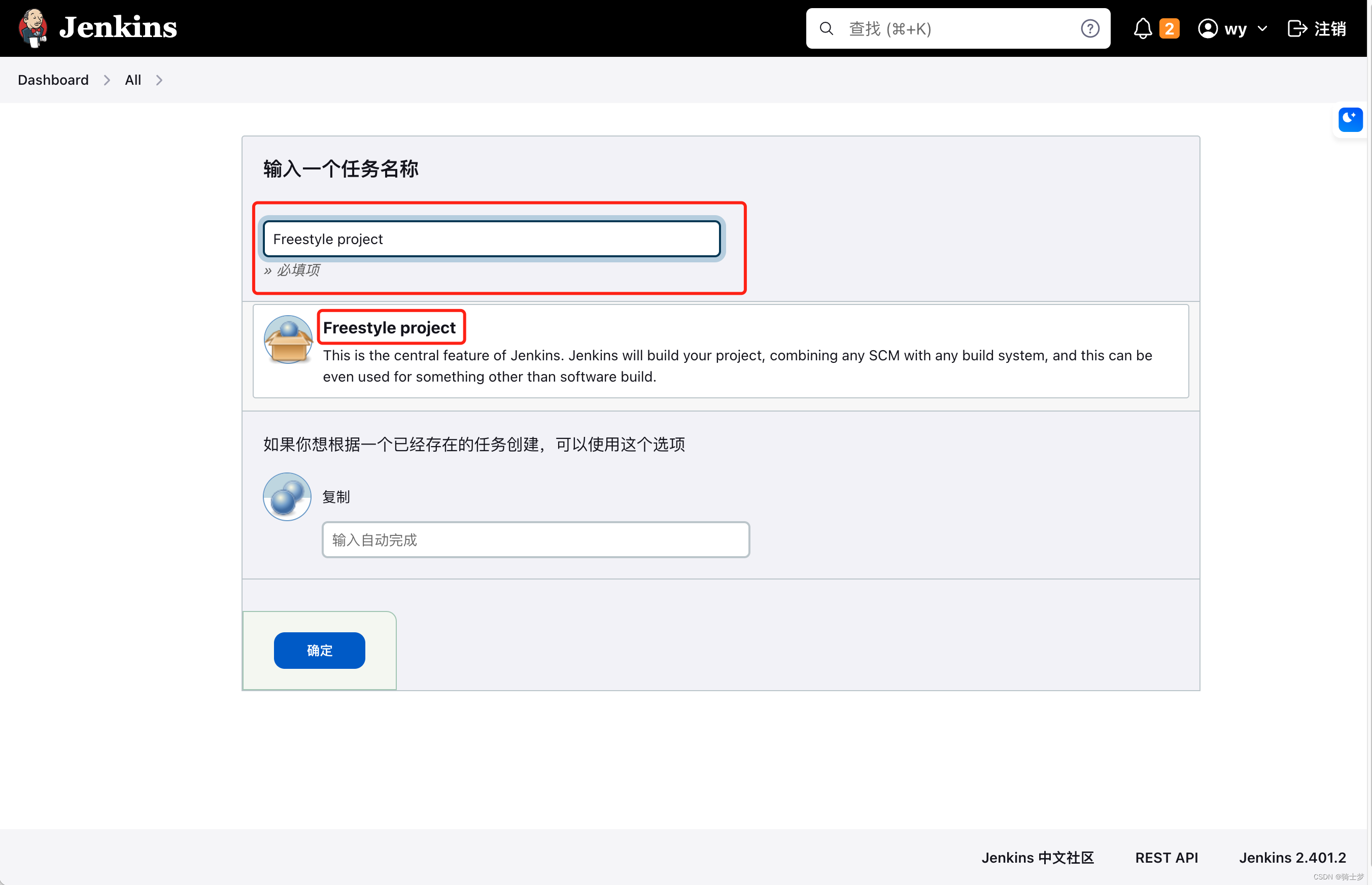Click the wy user avatar icon
The width and height of the screenshot is (1372, 885).
(1208, 28)
